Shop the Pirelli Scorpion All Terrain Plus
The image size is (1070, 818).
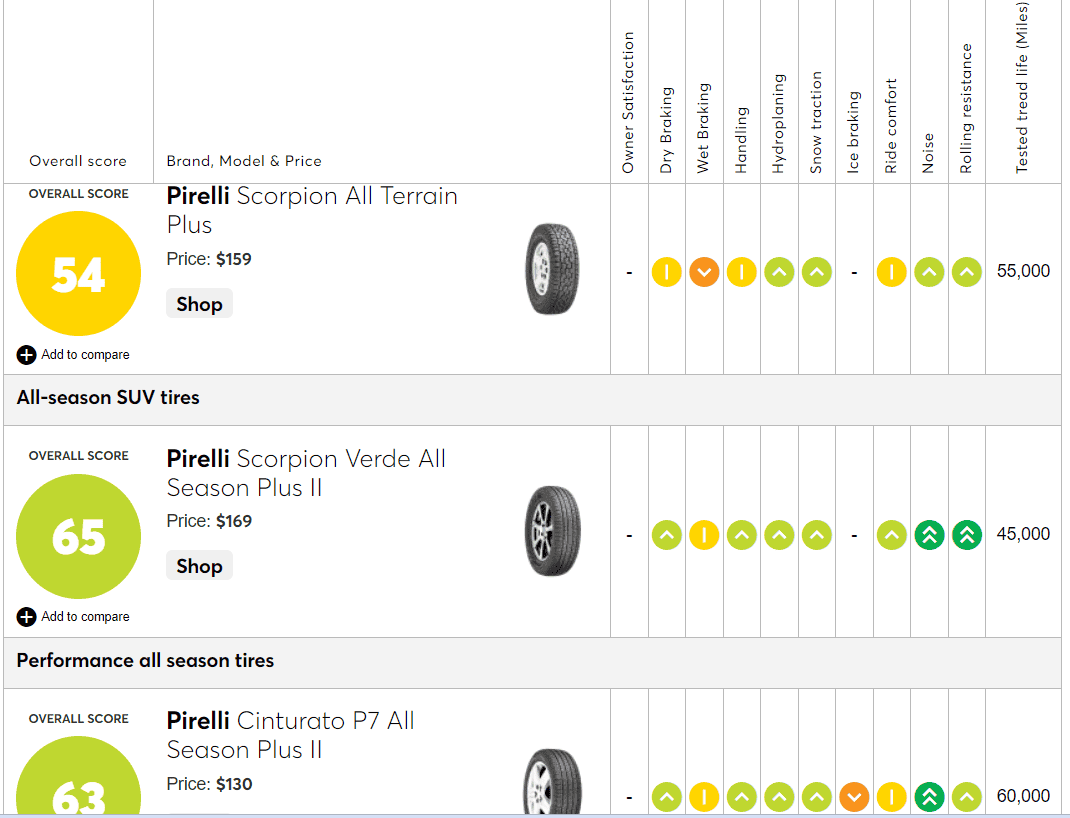pos(199,304)
